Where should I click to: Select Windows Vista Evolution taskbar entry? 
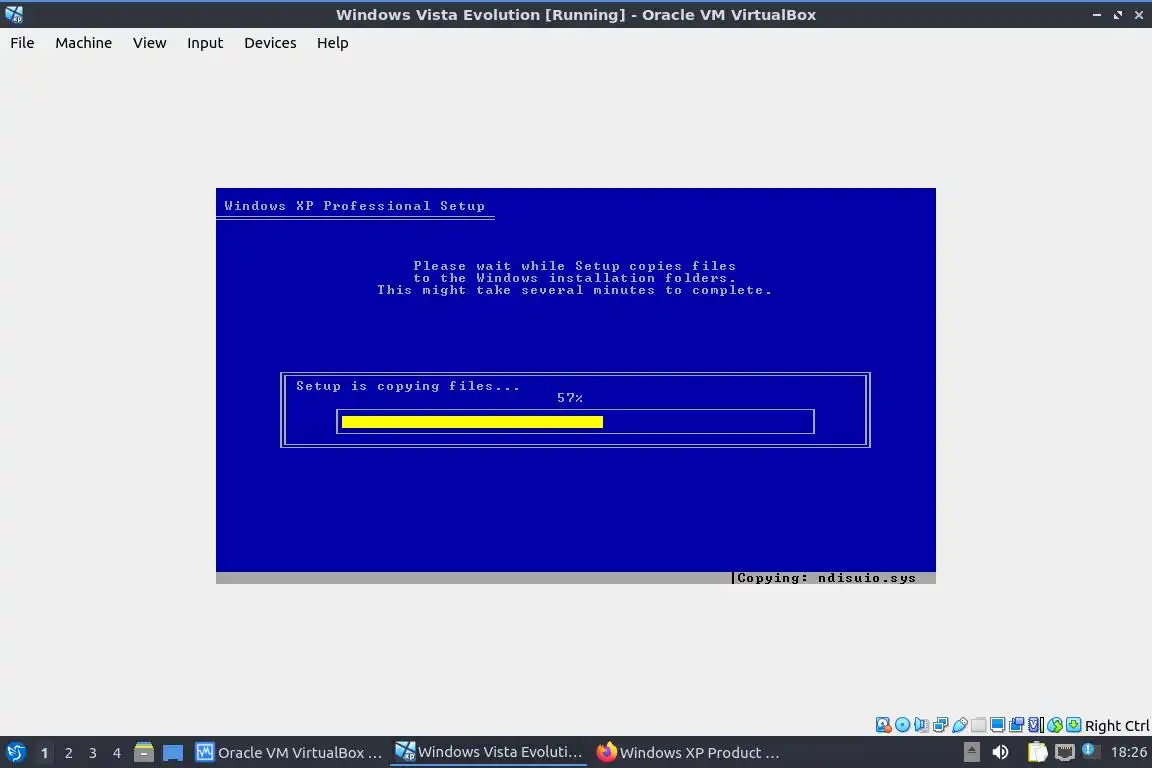coord(489,753)
